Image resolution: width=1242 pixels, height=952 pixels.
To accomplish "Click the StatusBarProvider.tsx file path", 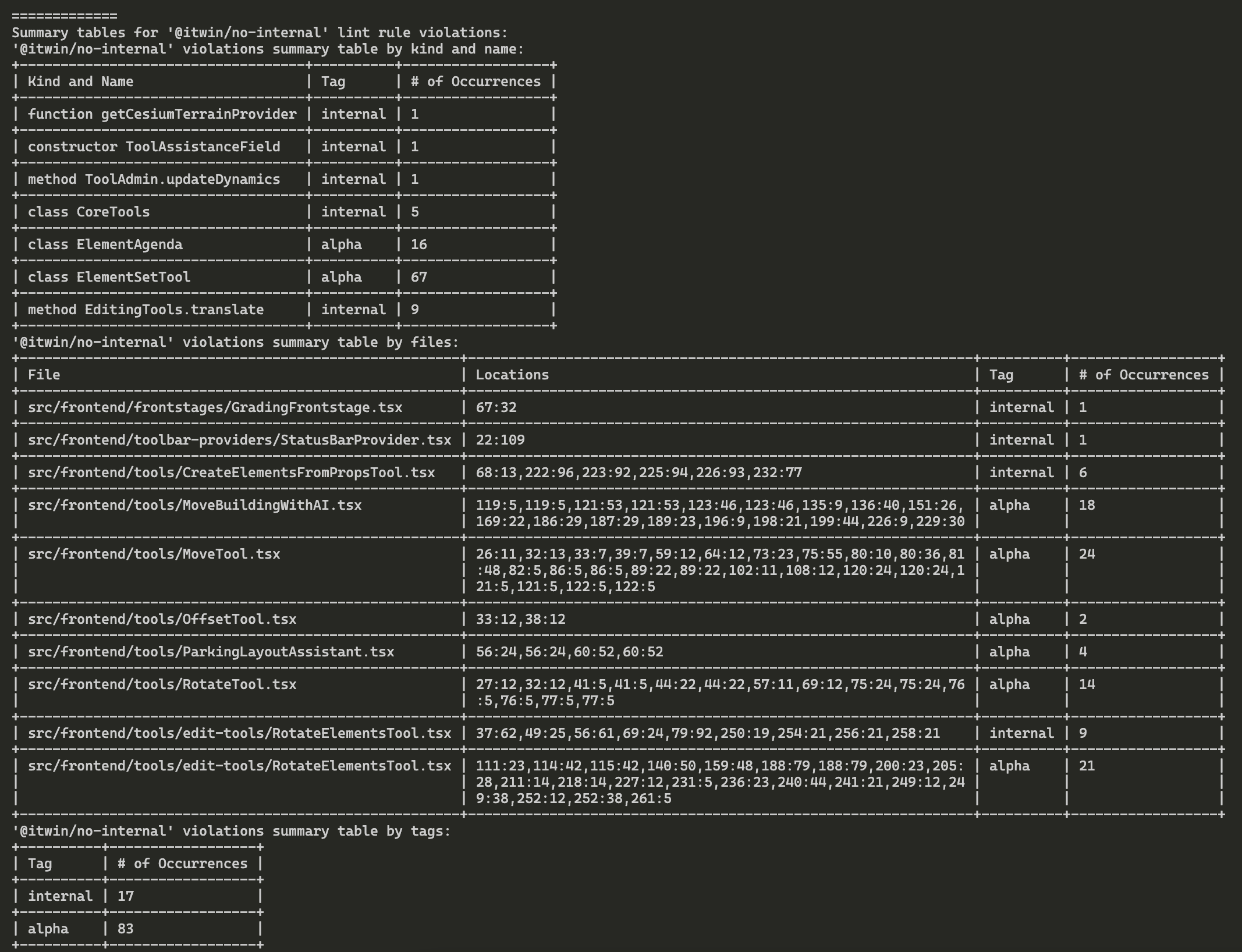I will click(239, 440).
